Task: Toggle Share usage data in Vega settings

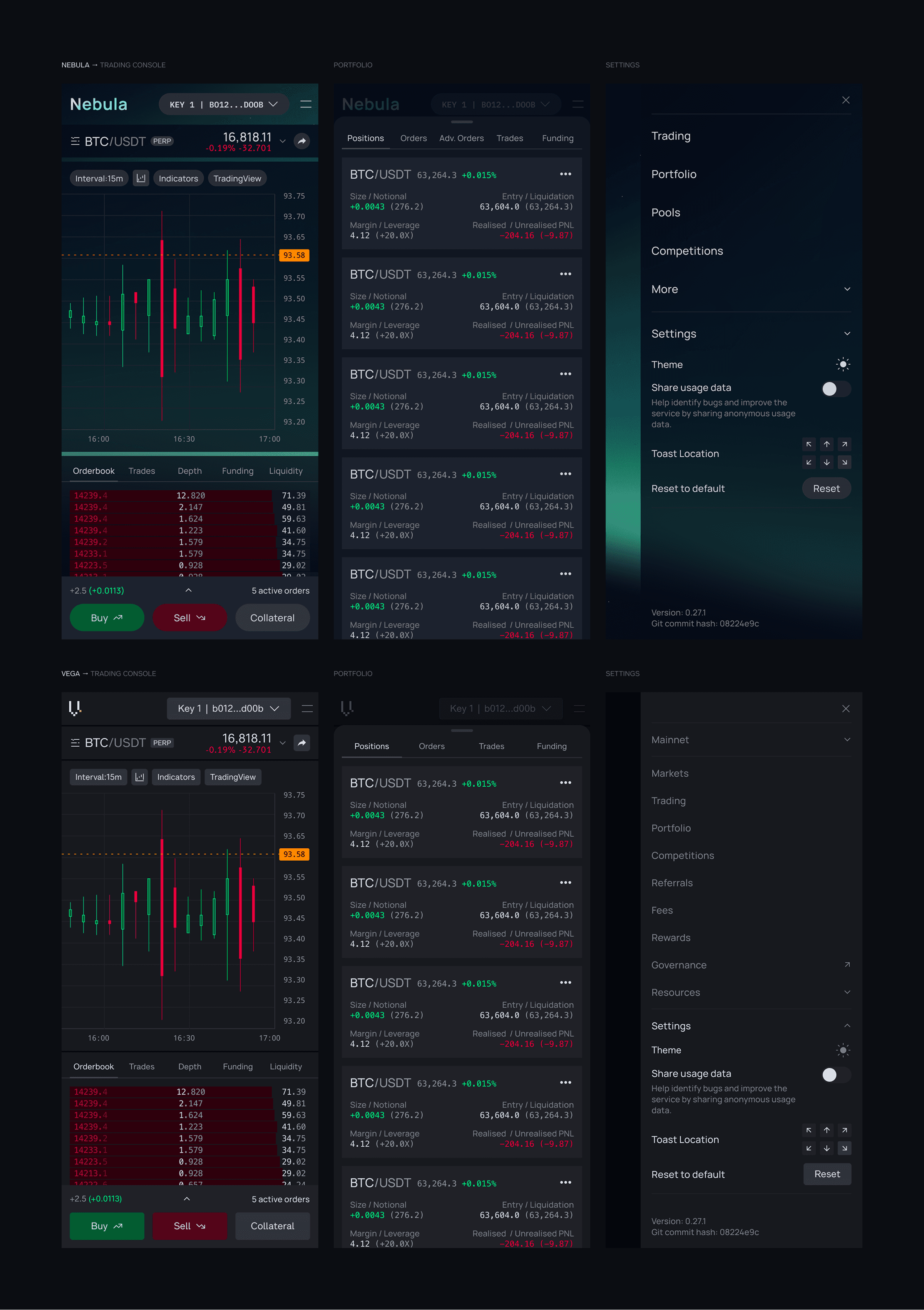Action: pos(835,1074)
